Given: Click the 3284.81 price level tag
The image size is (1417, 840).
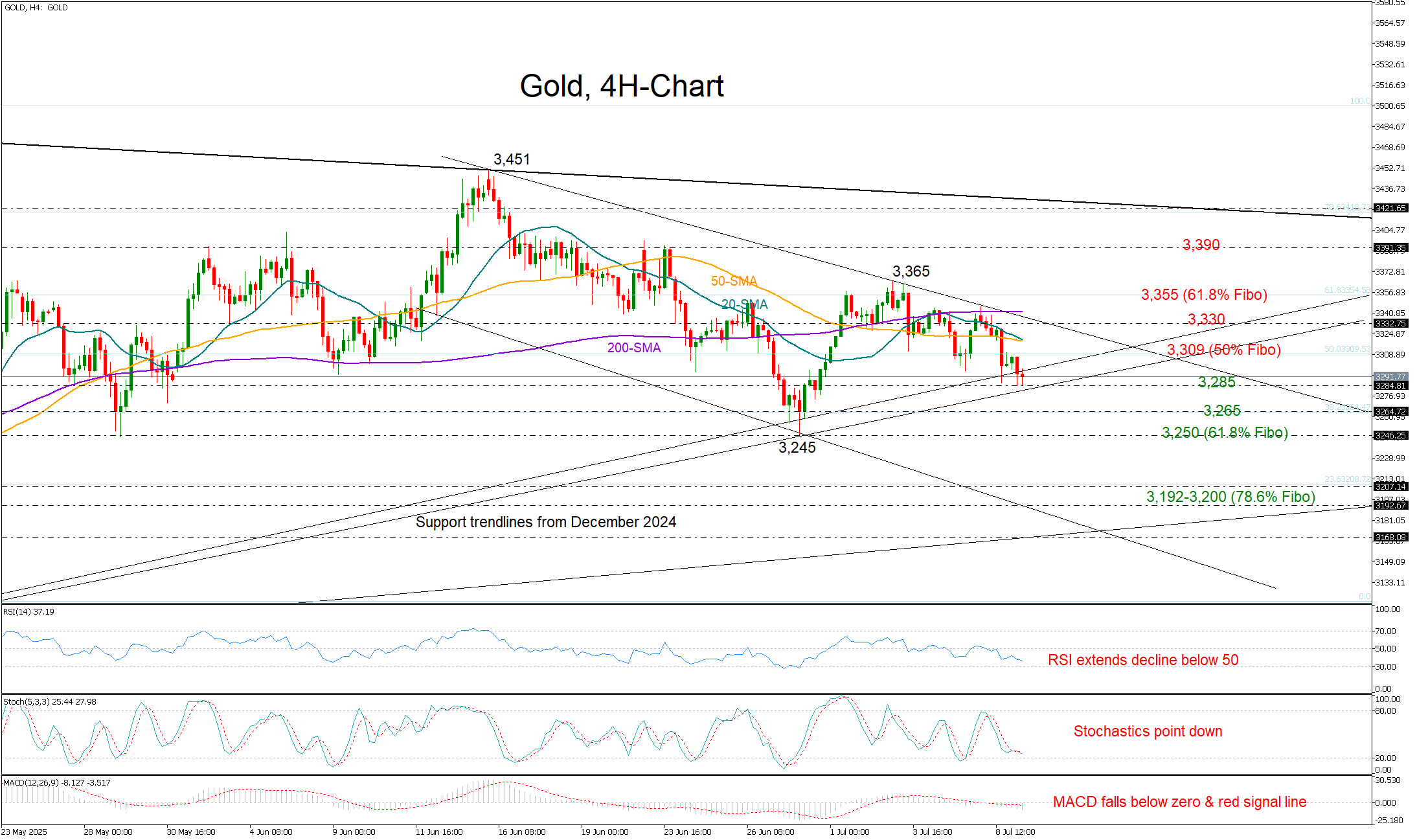Looking at the screenshot, I should point(1390,385).
